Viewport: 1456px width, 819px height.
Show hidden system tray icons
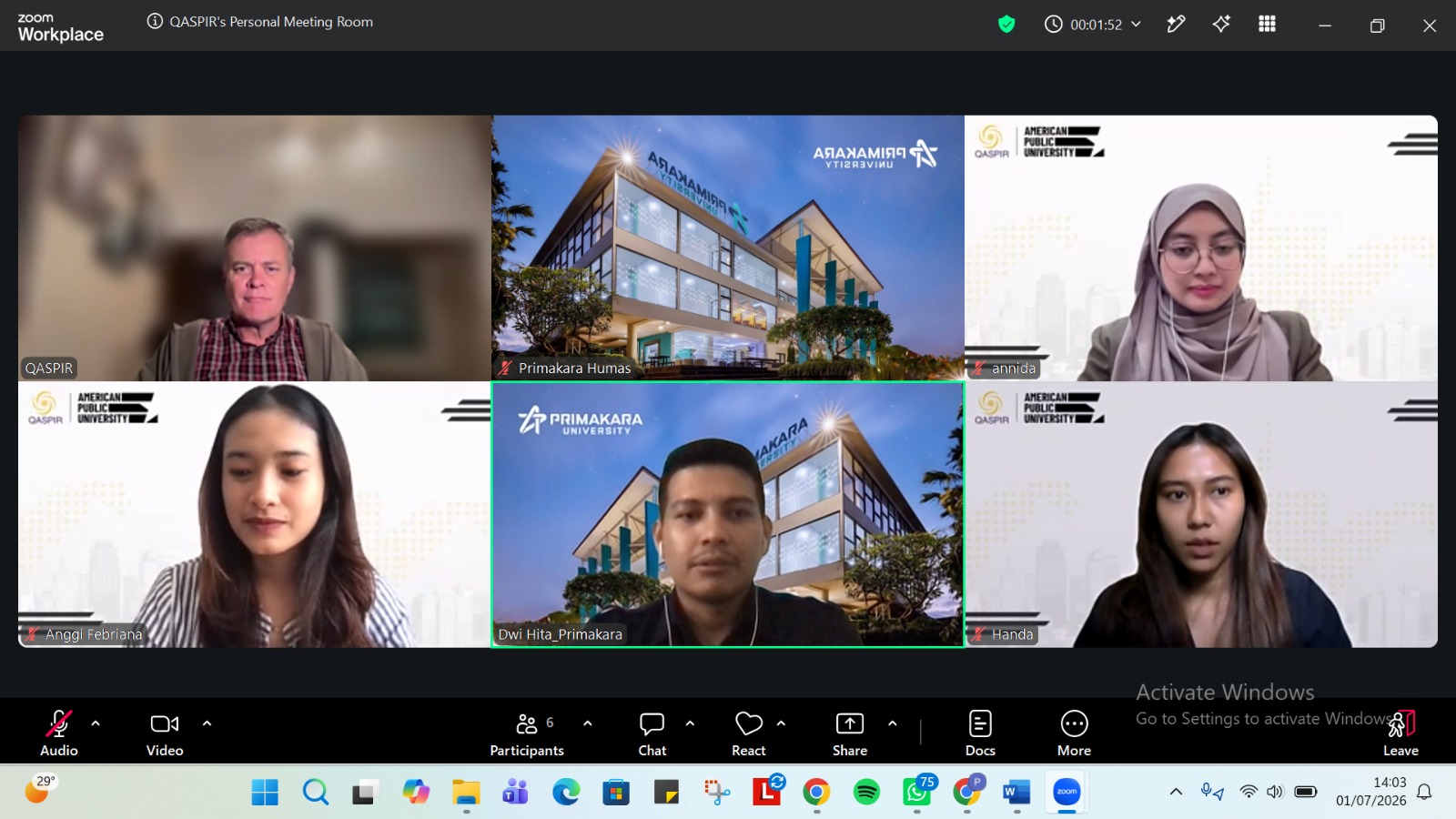coord(1176,792)
